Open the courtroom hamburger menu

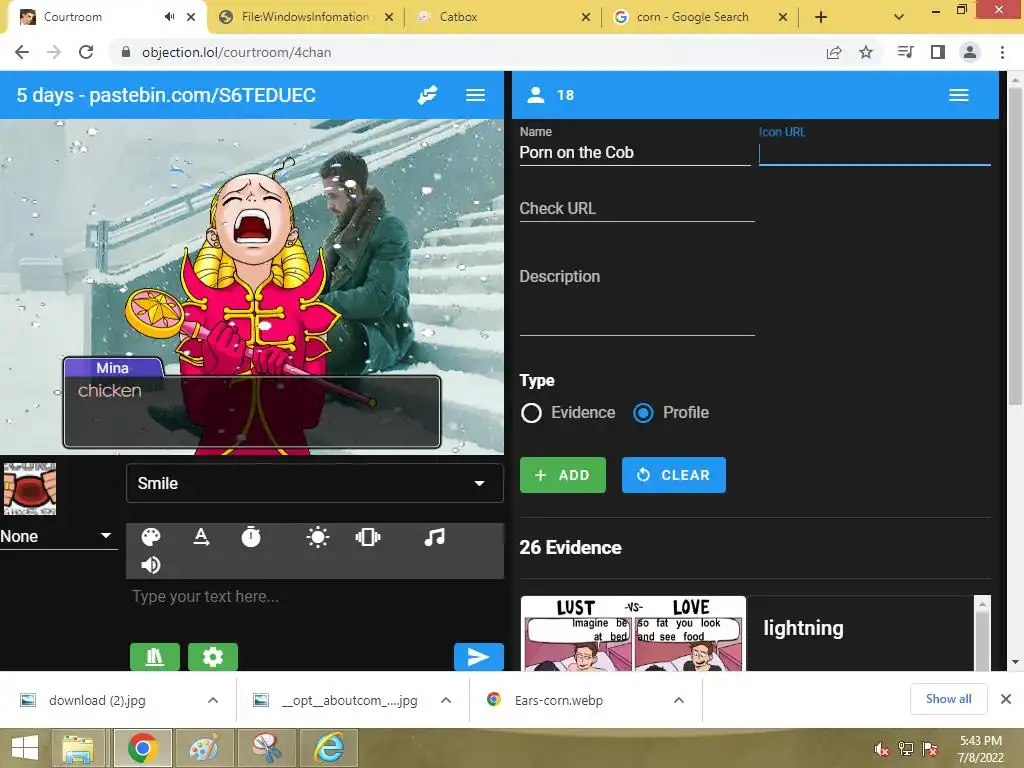tap(475, 95)
